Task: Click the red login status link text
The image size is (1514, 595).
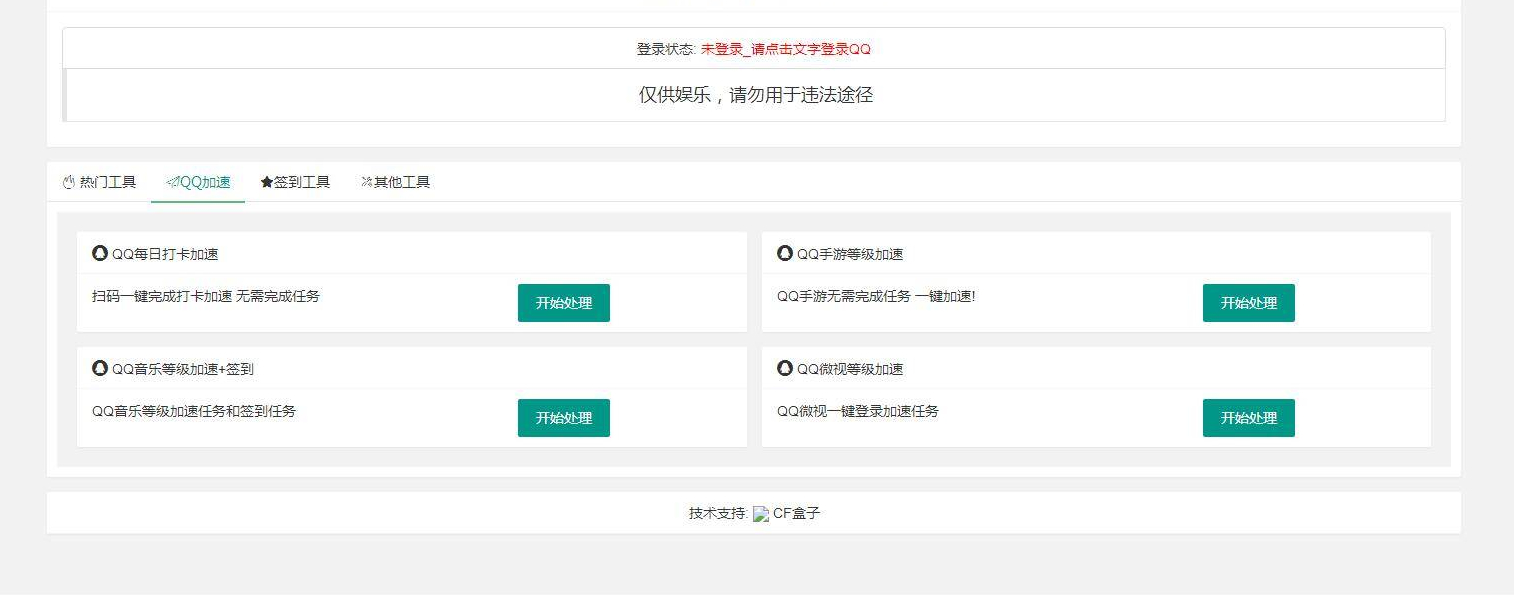Action: (x=786, y=48)
